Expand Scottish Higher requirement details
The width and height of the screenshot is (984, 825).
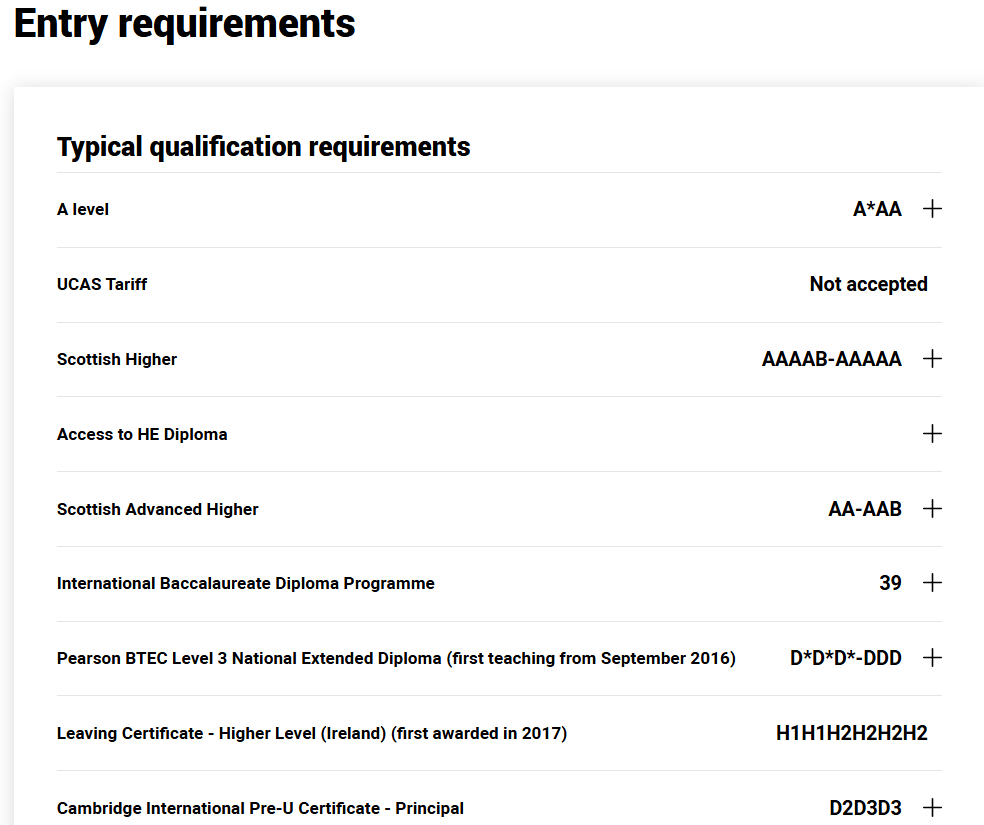[932, 359]
